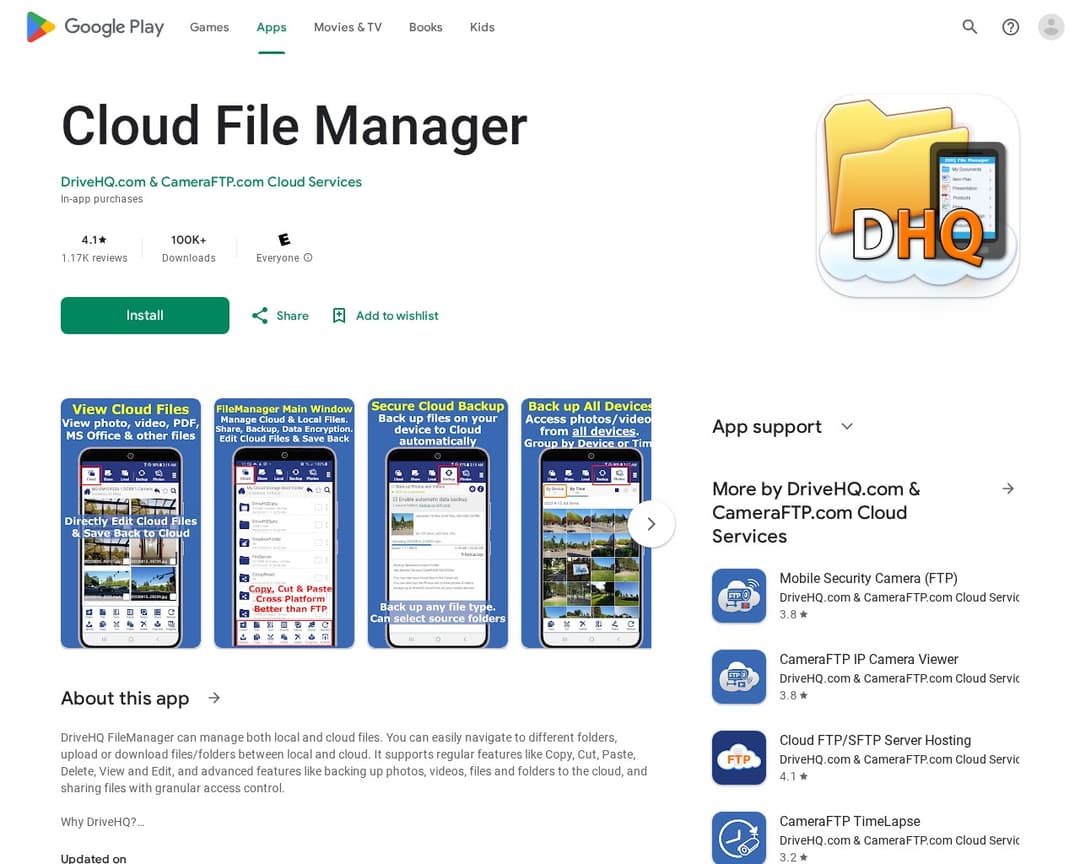This screenshot has height=864, width=1080.
Task: Open the Kids tab
Action: point(482,27)
